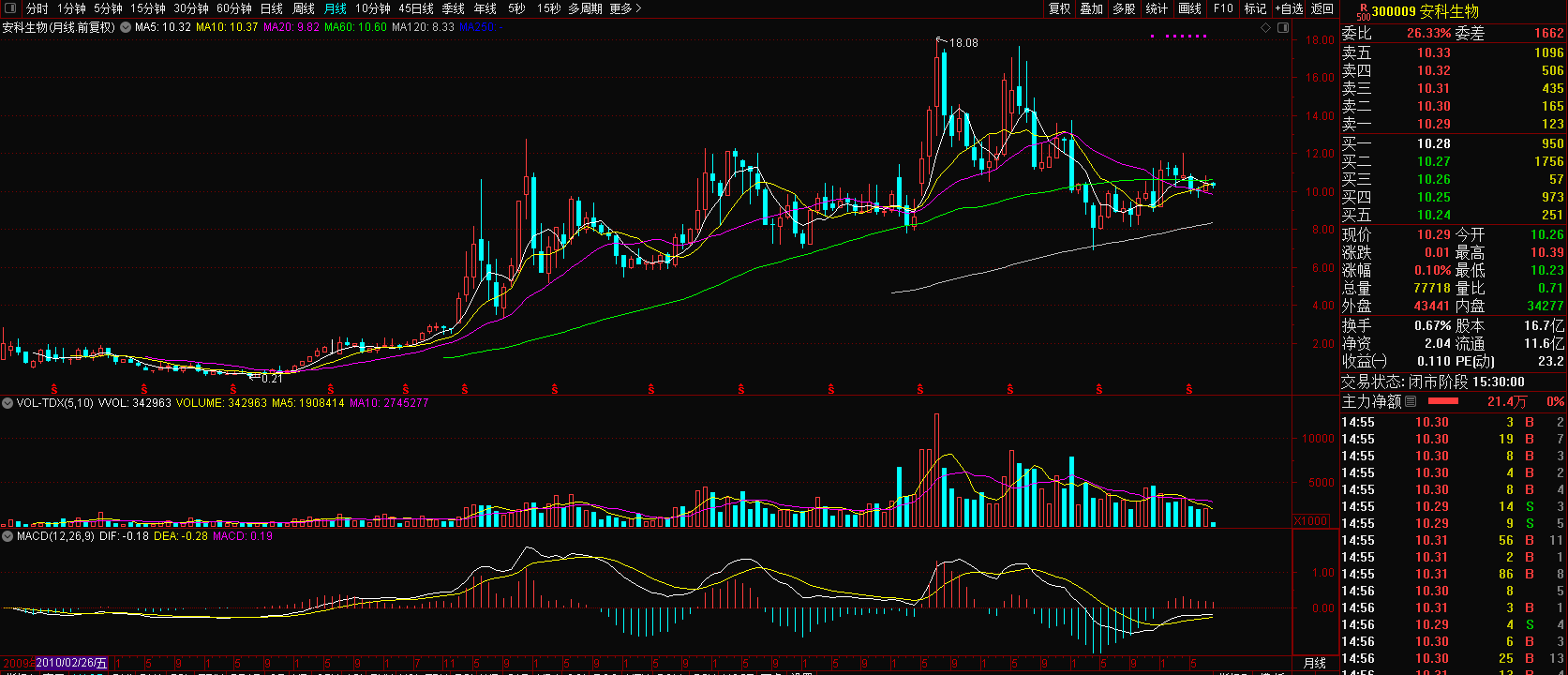Click the R500 badge beside the stock code
The image size is (1568, 675).
tap(1363, 11)
